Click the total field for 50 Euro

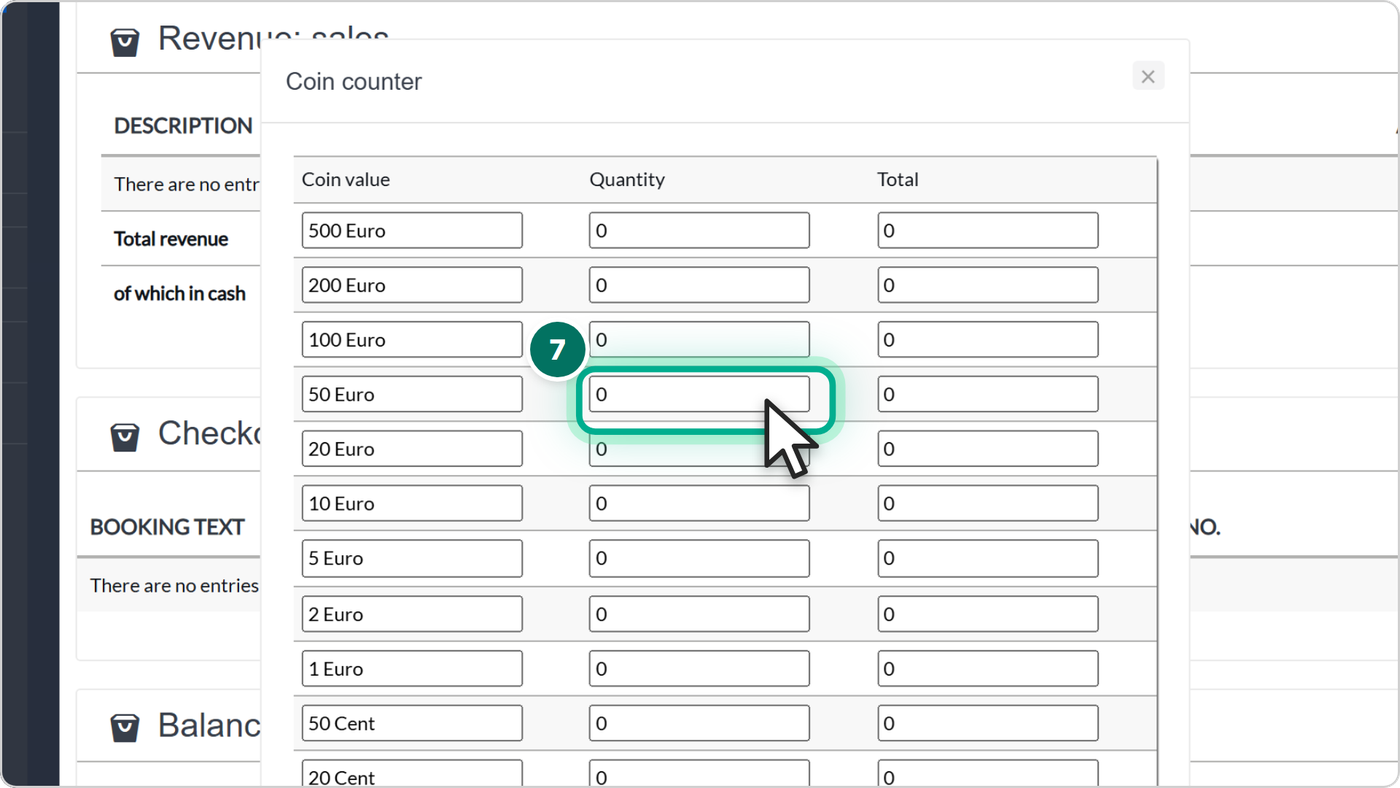point(988,394)
